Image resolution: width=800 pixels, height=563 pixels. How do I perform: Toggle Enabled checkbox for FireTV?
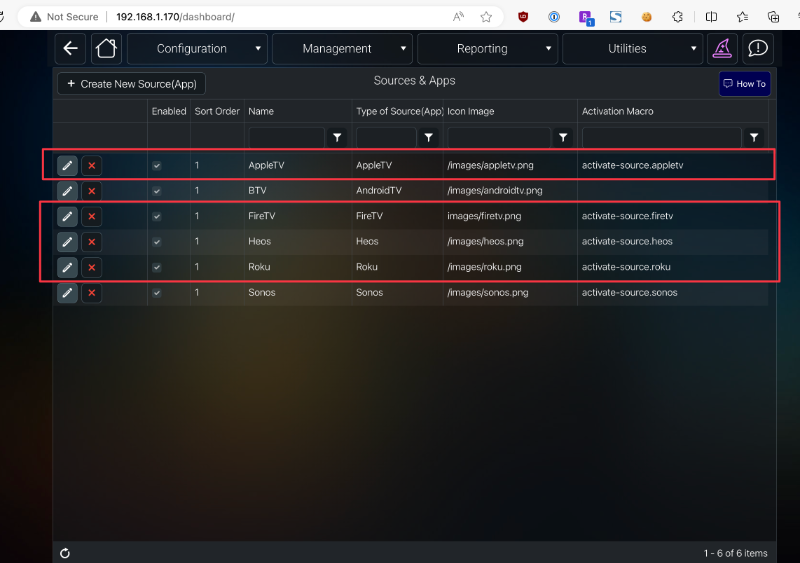point(157,216)
